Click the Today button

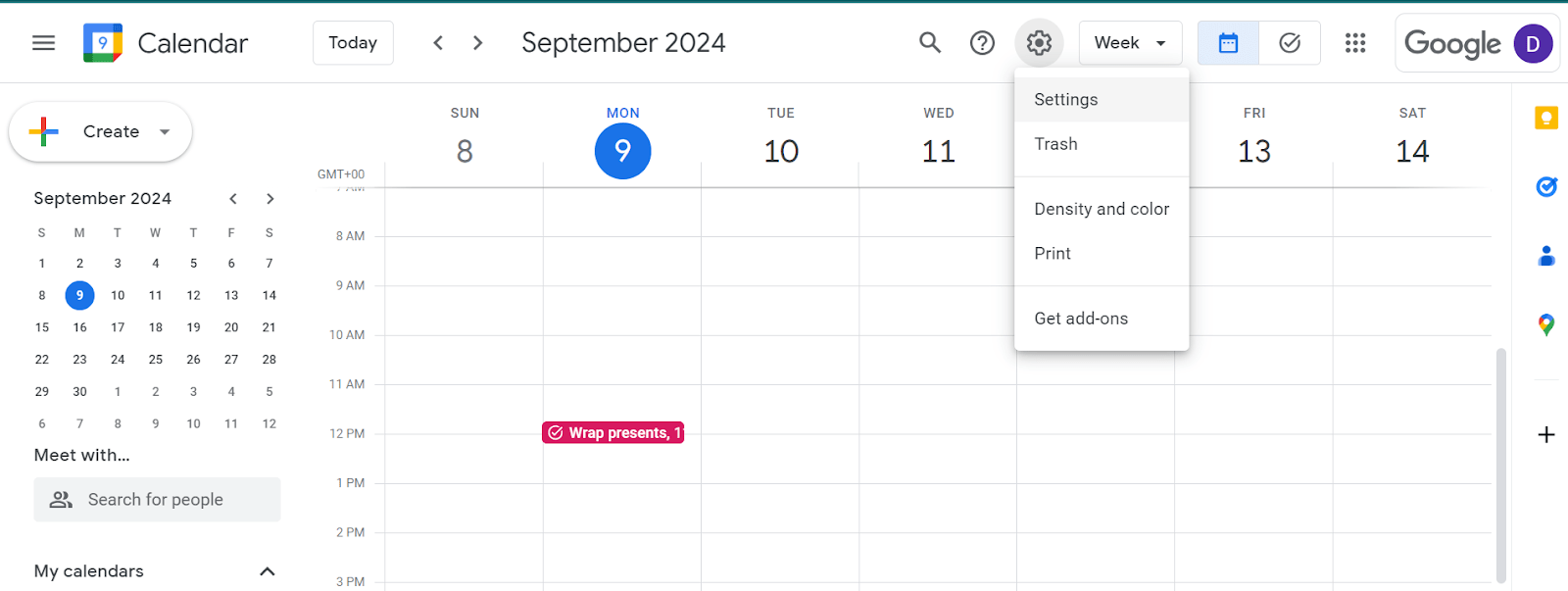click(353, 43)
